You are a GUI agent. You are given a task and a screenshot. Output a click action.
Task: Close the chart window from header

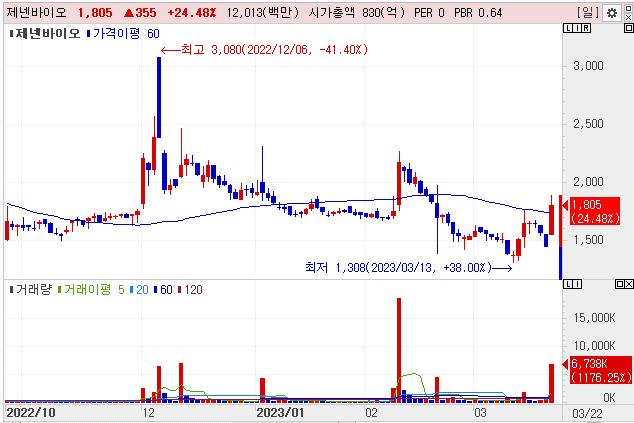pos(629,17)
